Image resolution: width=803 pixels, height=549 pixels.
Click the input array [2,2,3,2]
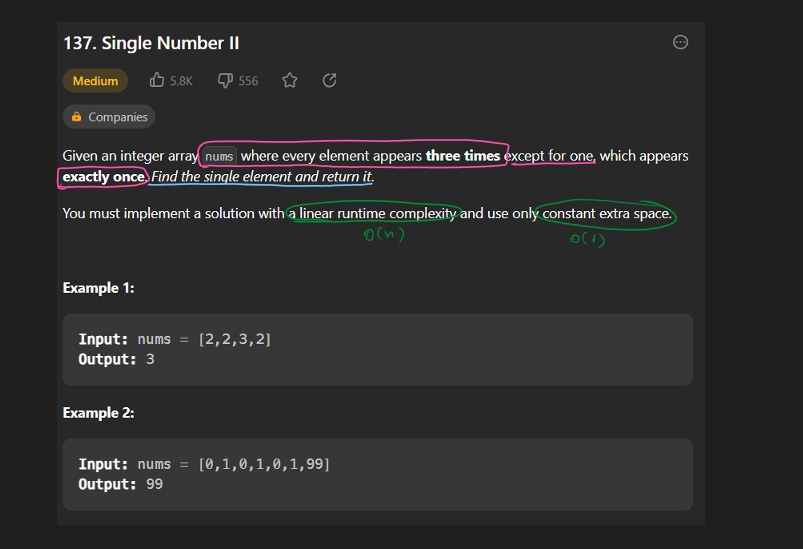click(235, 340)
